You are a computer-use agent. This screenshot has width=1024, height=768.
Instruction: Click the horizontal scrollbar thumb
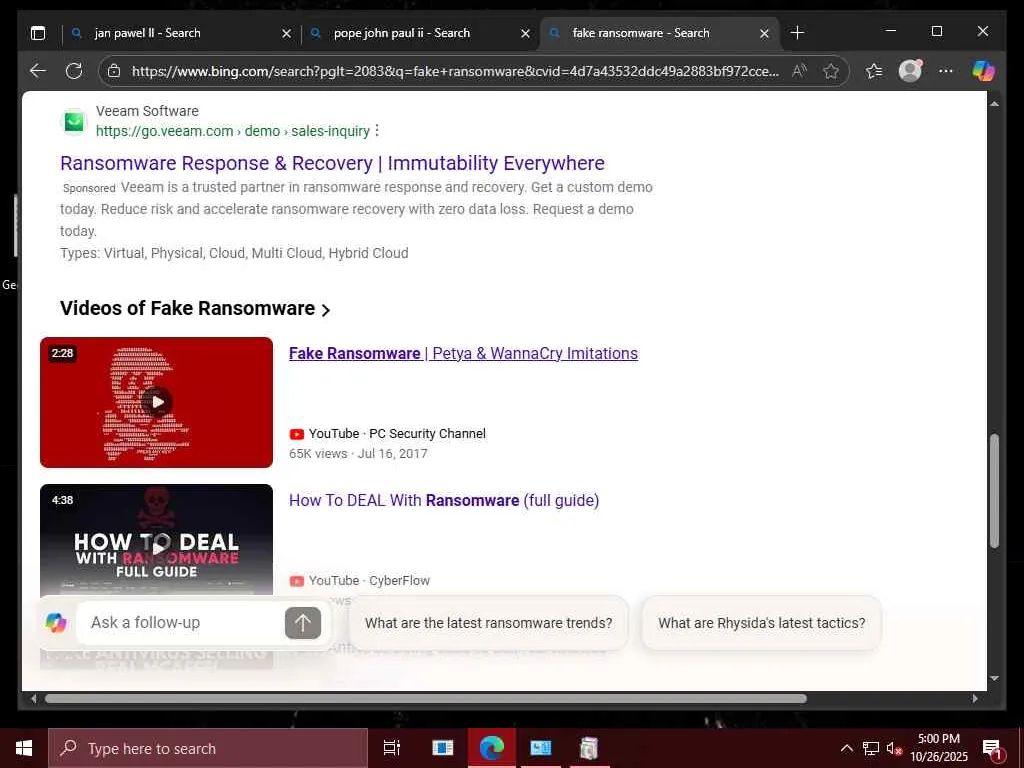426,699
